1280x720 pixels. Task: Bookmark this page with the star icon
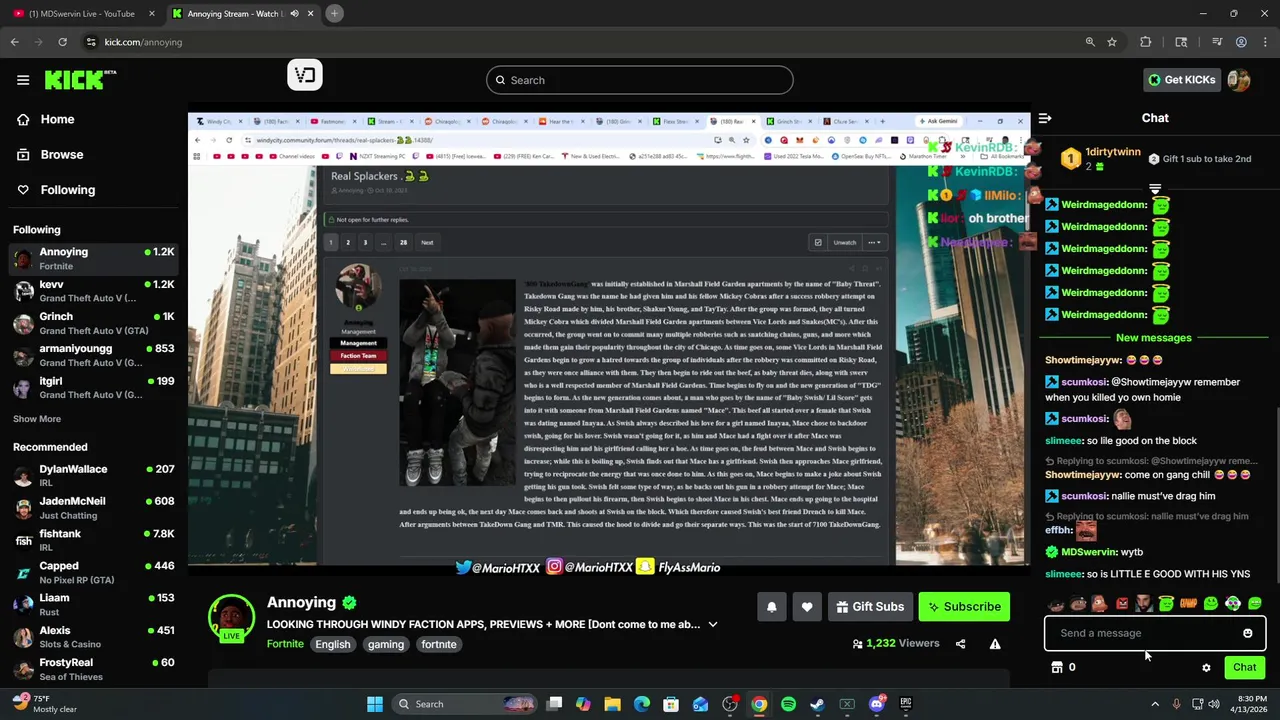[x=1112, y=42]
